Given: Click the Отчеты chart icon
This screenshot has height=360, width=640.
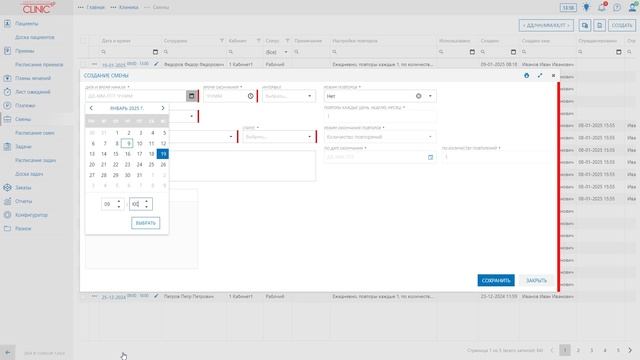Looking at the screenshot, I should (7, 201).
